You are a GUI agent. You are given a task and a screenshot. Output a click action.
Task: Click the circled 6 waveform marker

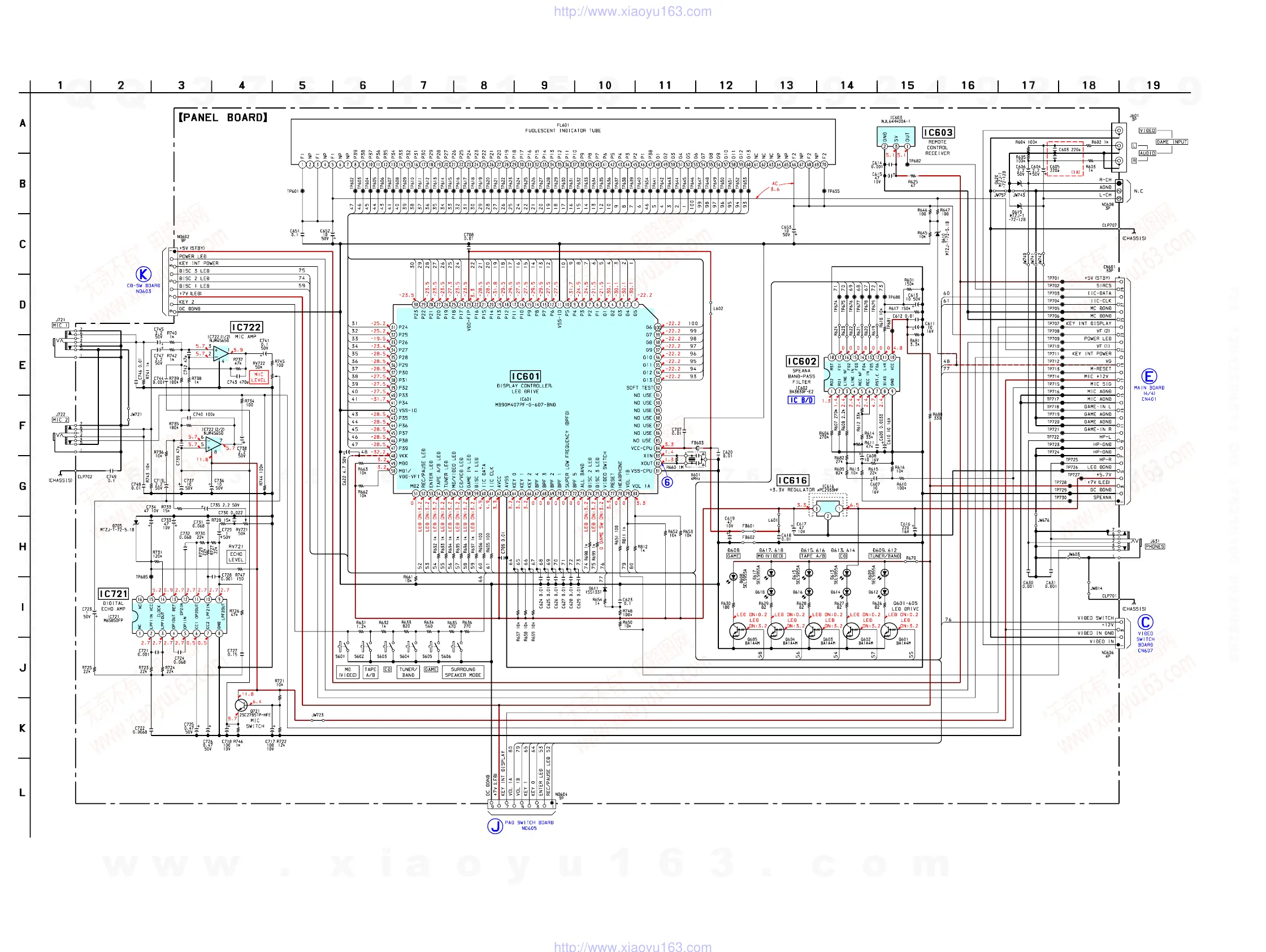pos(667,482)
